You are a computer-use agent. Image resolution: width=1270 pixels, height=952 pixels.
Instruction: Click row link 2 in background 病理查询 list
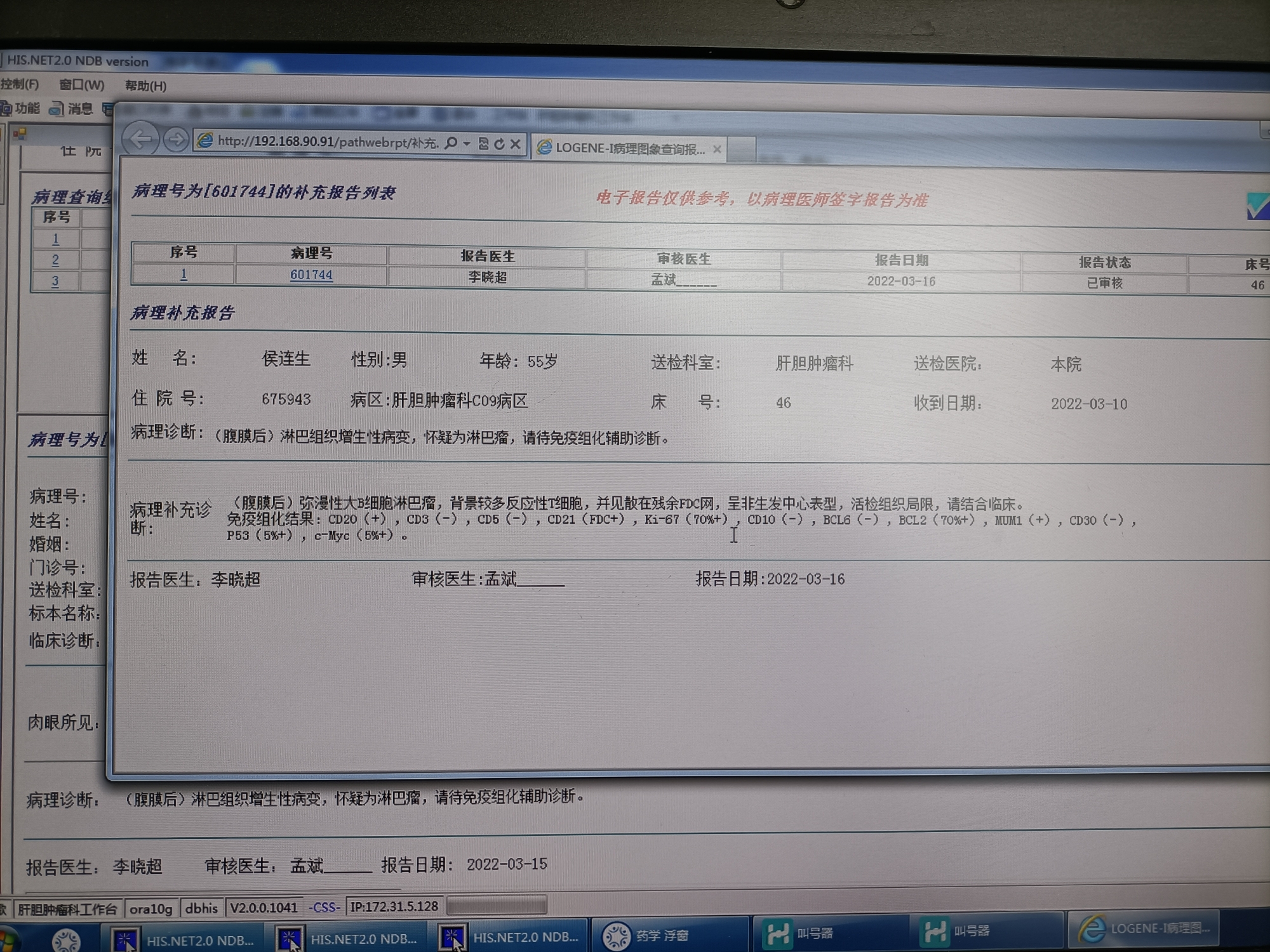tap(55, 260)
